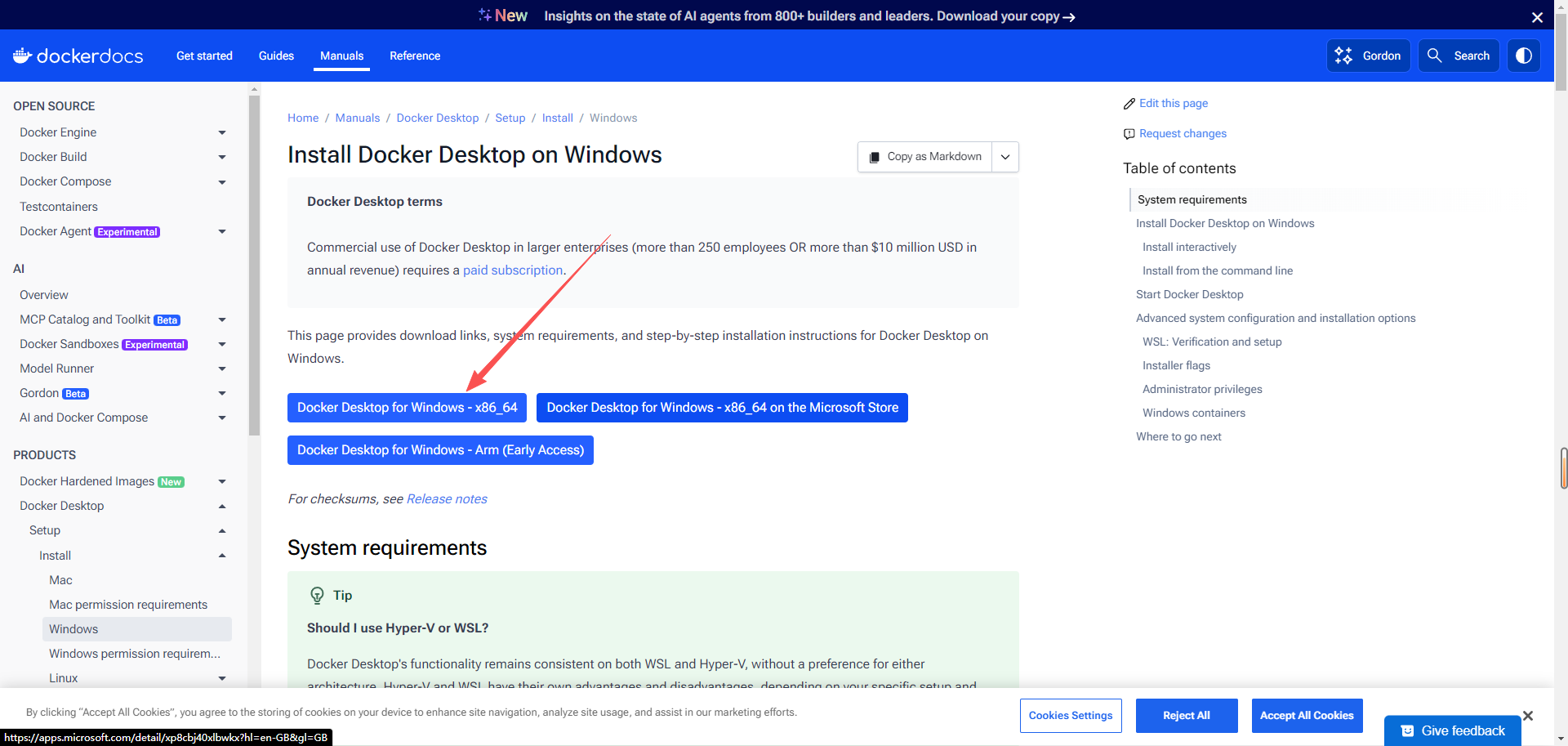Screen dimensions: 1568x746
Task: Download Docker Desktop for Windows x86_64
Action: pyautogui.click(x=407, y=408)
